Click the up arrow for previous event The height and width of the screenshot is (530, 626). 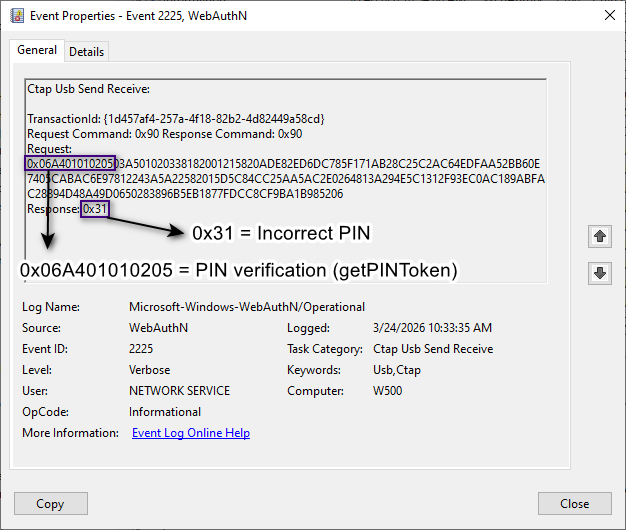(600, 236)
